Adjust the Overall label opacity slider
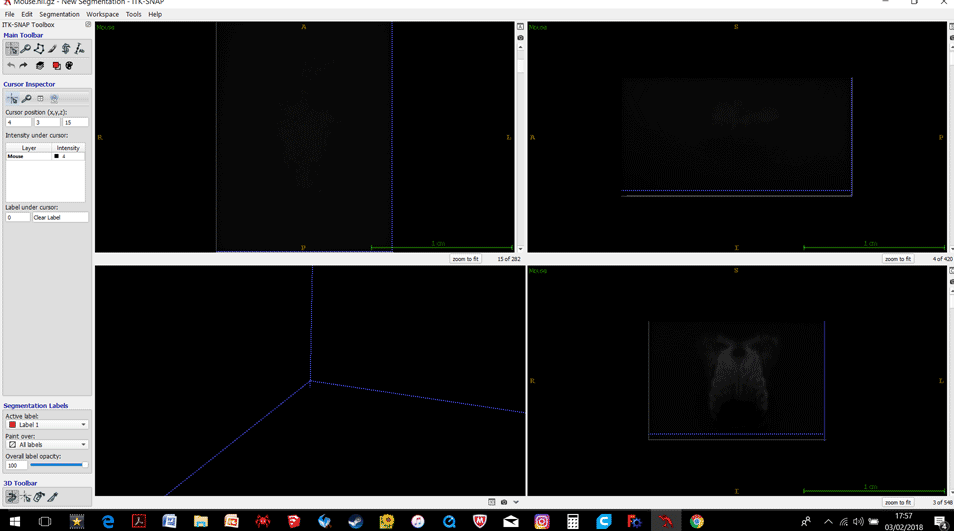Image resolution: width=954 pixels, height=531 pixels. click(59, 465)
